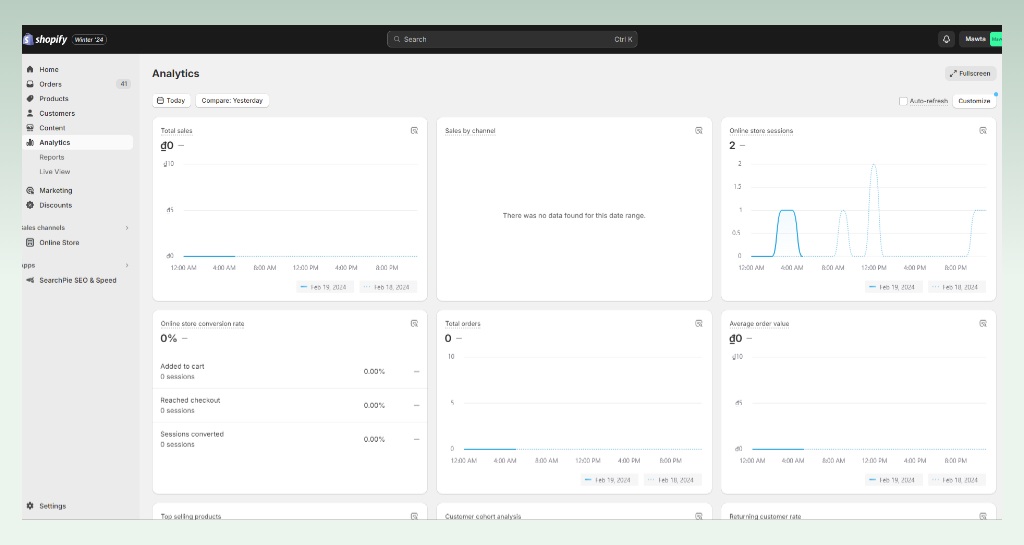The image size is (1024, 545).
Task: Select Reports under Analytics
Action: [52, 157]
